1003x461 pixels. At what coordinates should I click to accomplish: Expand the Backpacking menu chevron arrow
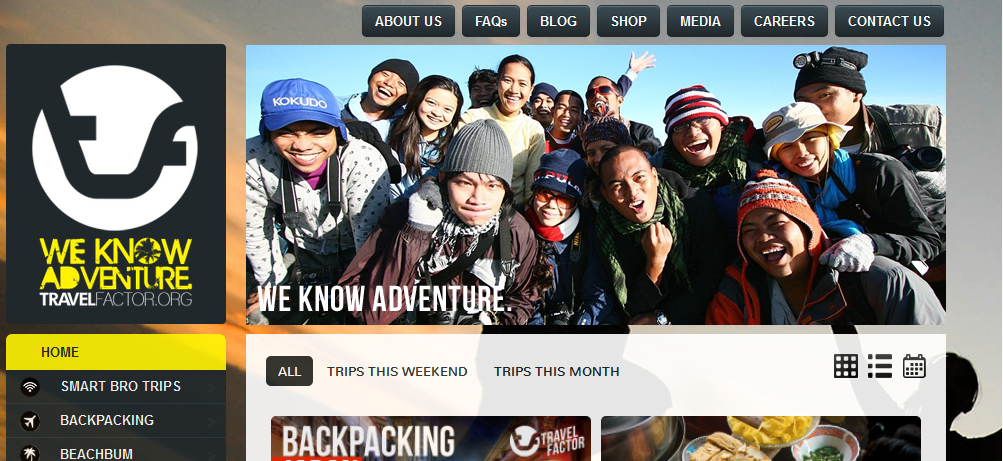click(212, 421)
